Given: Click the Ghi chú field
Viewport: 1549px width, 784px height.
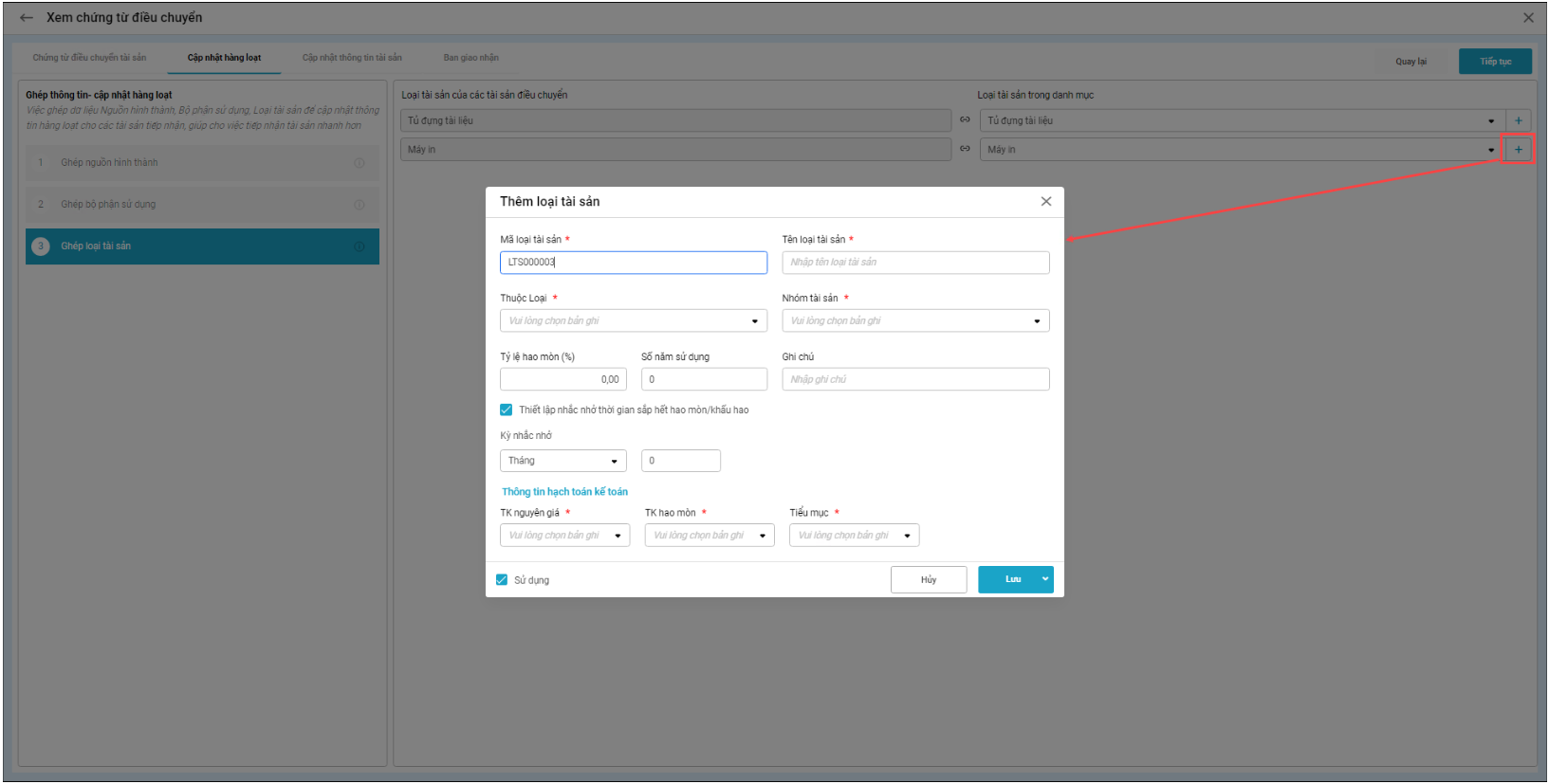Looking at the screenshot, I should click(x=915, y=379).
